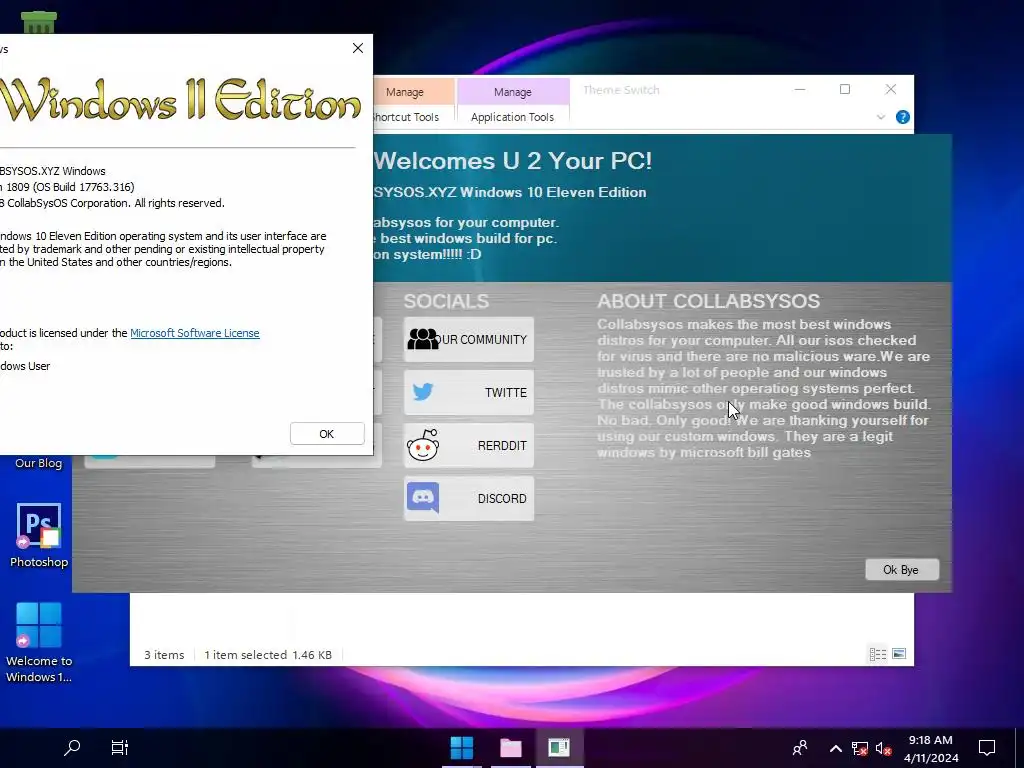Switch to the welcome app taskbar icon
This screenshot has width=1024, height=768.
click(x=559, y=748)
